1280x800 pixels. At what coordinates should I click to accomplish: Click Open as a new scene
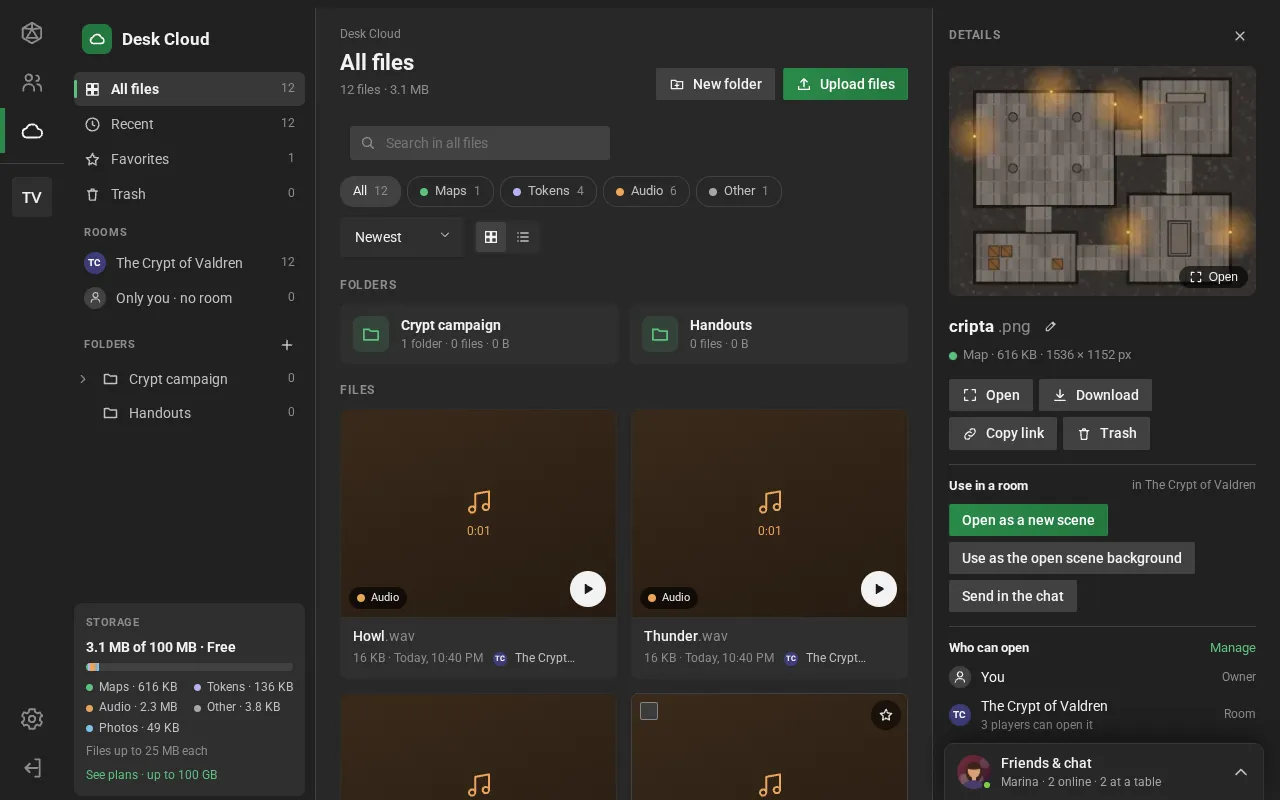[1028, 520]
